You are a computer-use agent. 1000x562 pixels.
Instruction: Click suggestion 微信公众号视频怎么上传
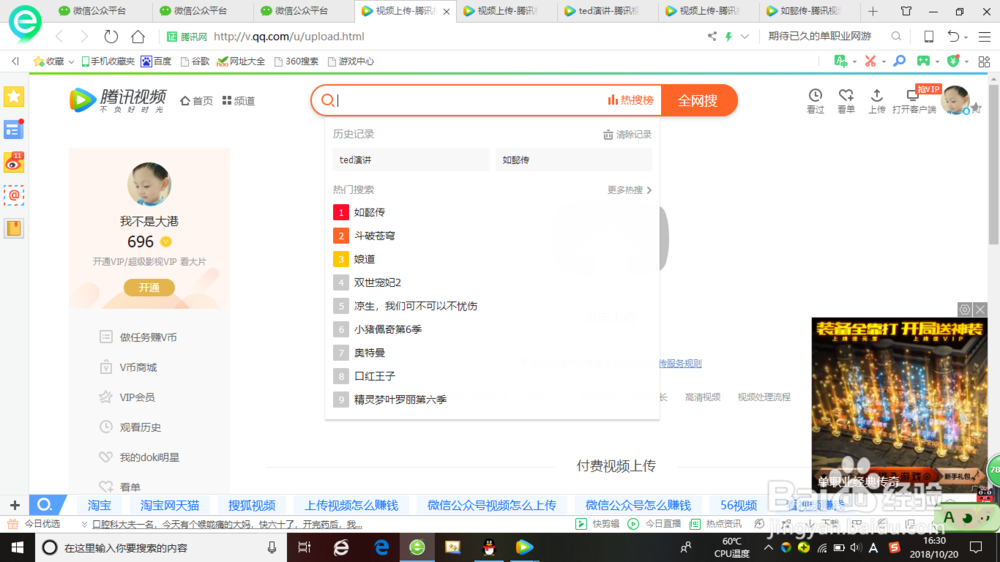pyautogui.click(x=492, y=505)
